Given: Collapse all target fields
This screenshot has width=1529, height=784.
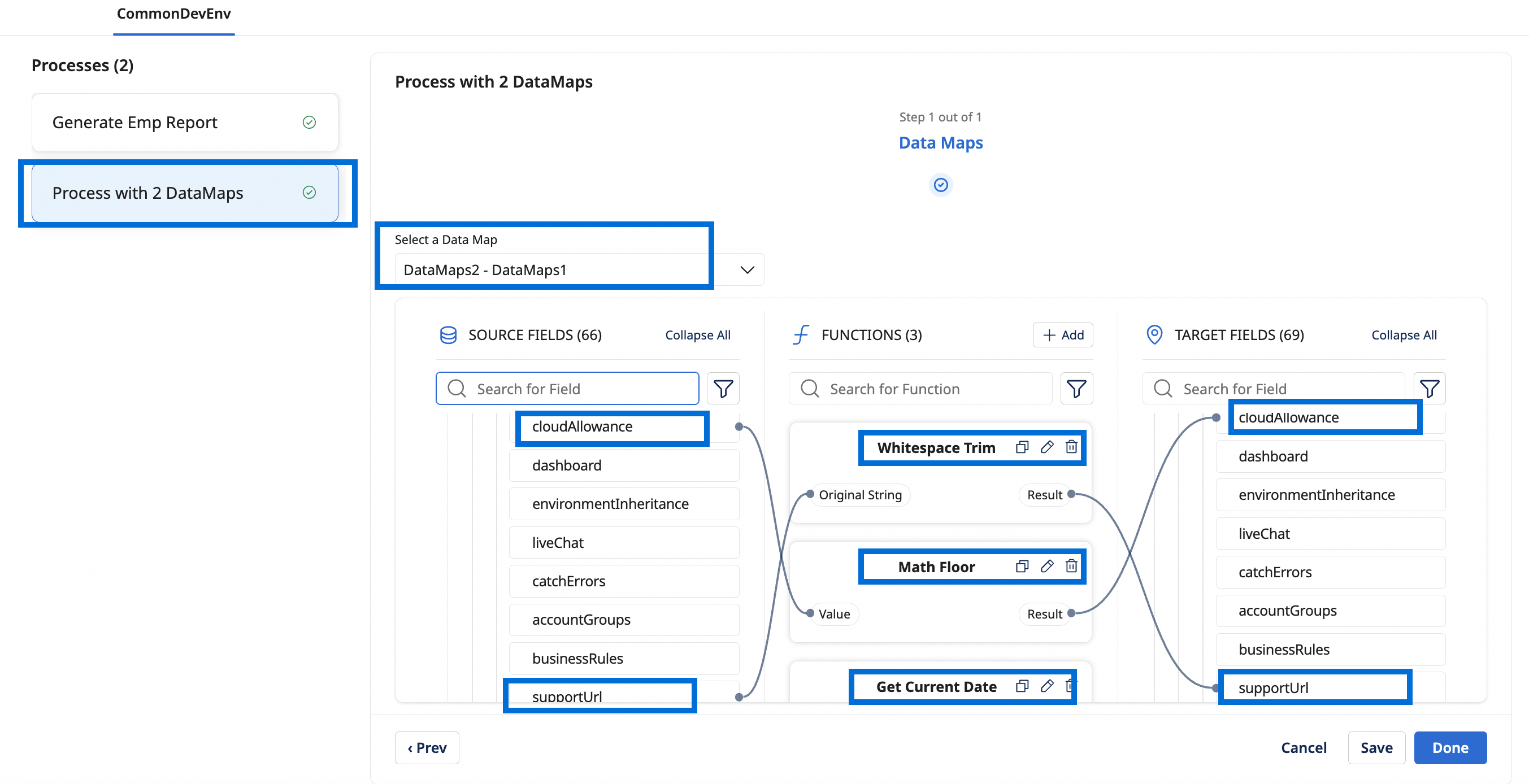Looking at the screenshot, I should (x=1403, y=335).
